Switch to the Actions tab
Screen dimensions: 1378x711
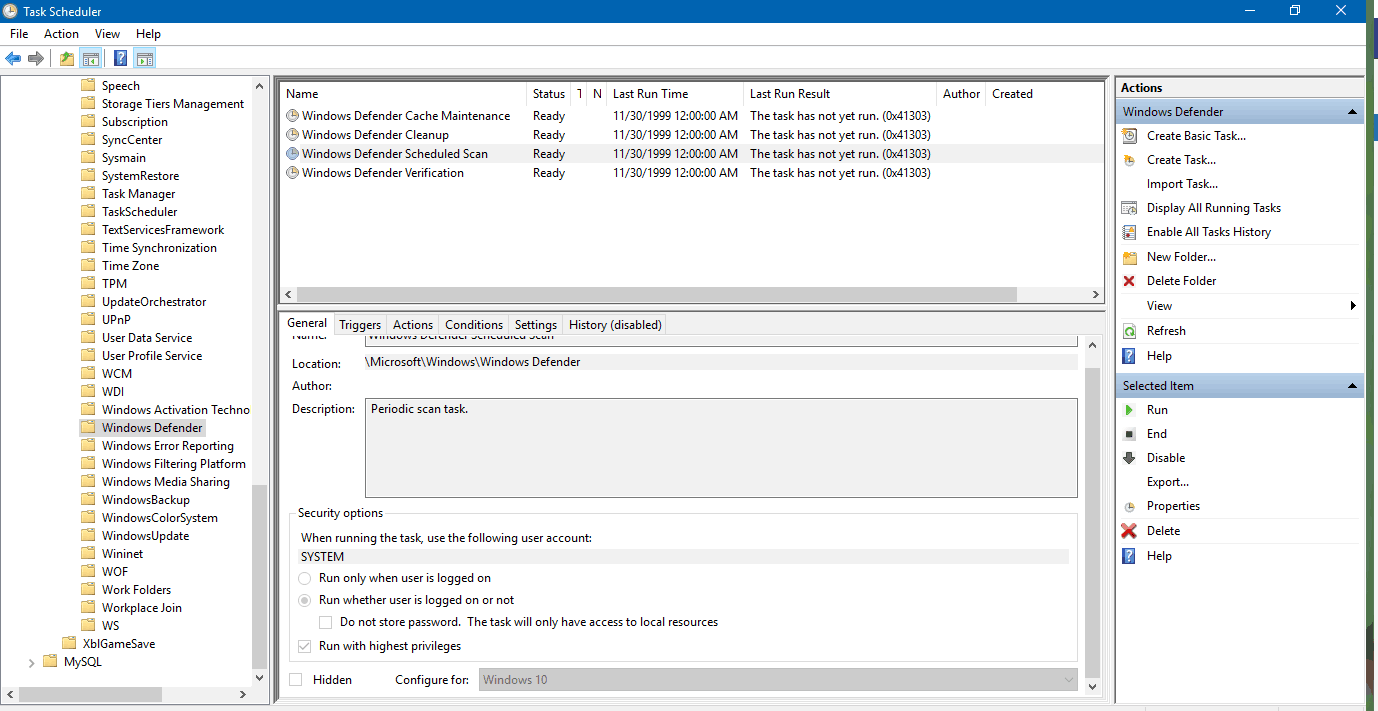coord(413,325)
